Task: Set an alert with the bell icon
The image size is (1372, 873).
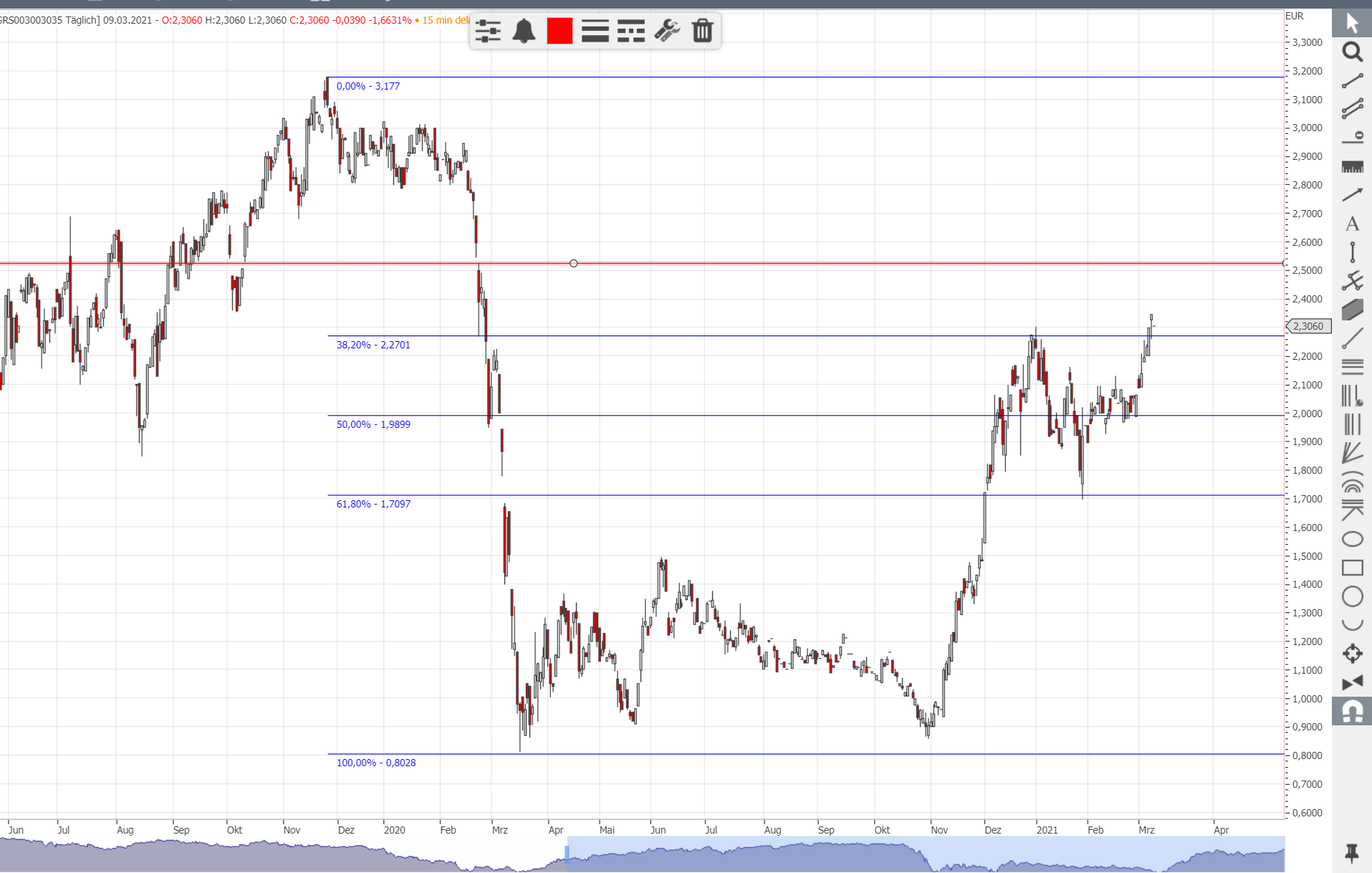Action: 524,31
